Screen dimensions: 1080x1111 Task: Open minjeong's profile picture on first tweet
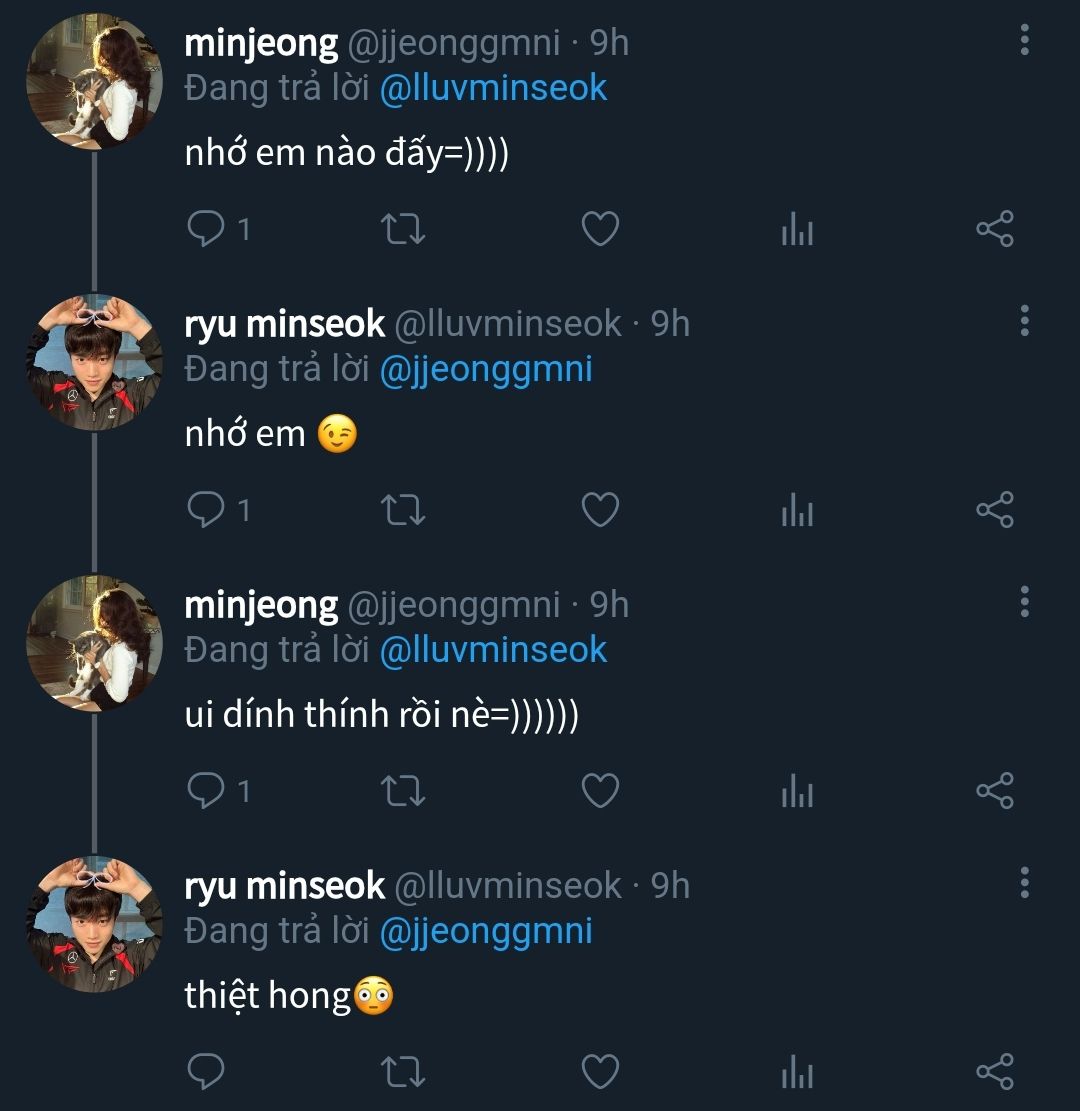[94, 81]
